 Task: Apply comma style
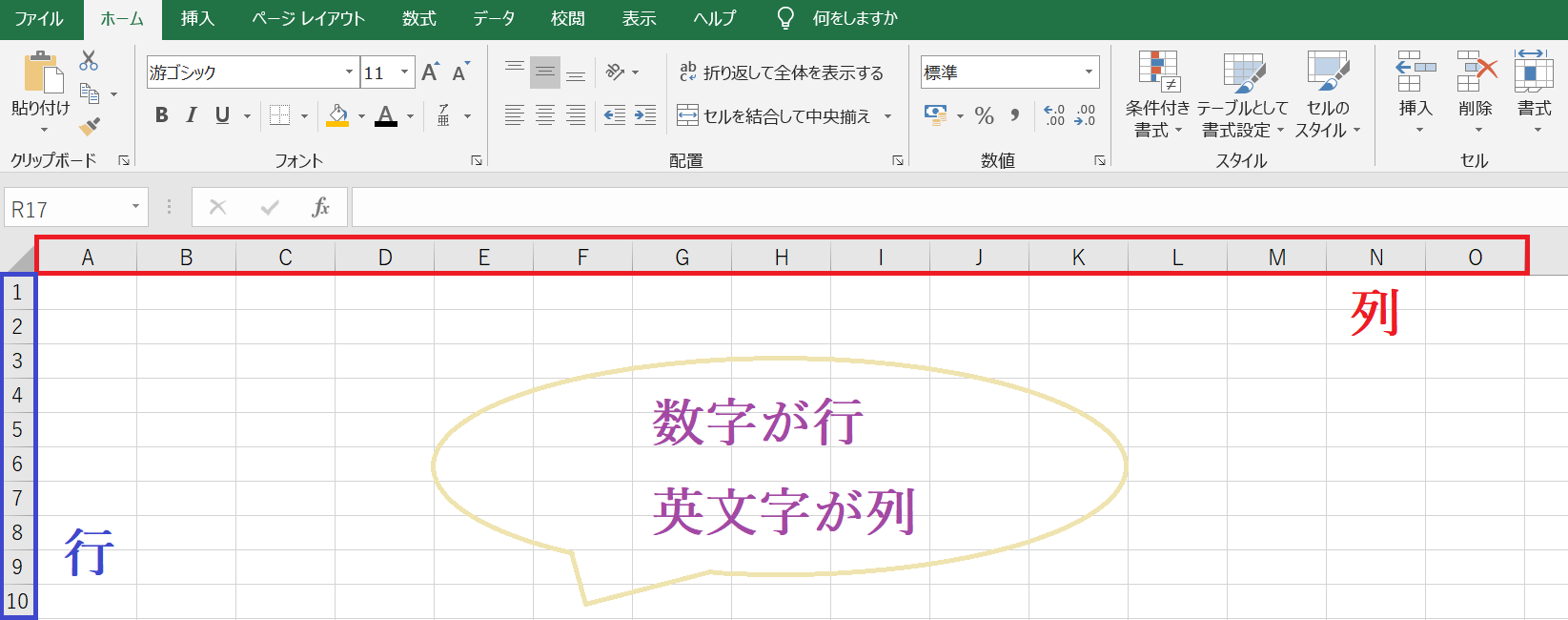[1015, 115]
